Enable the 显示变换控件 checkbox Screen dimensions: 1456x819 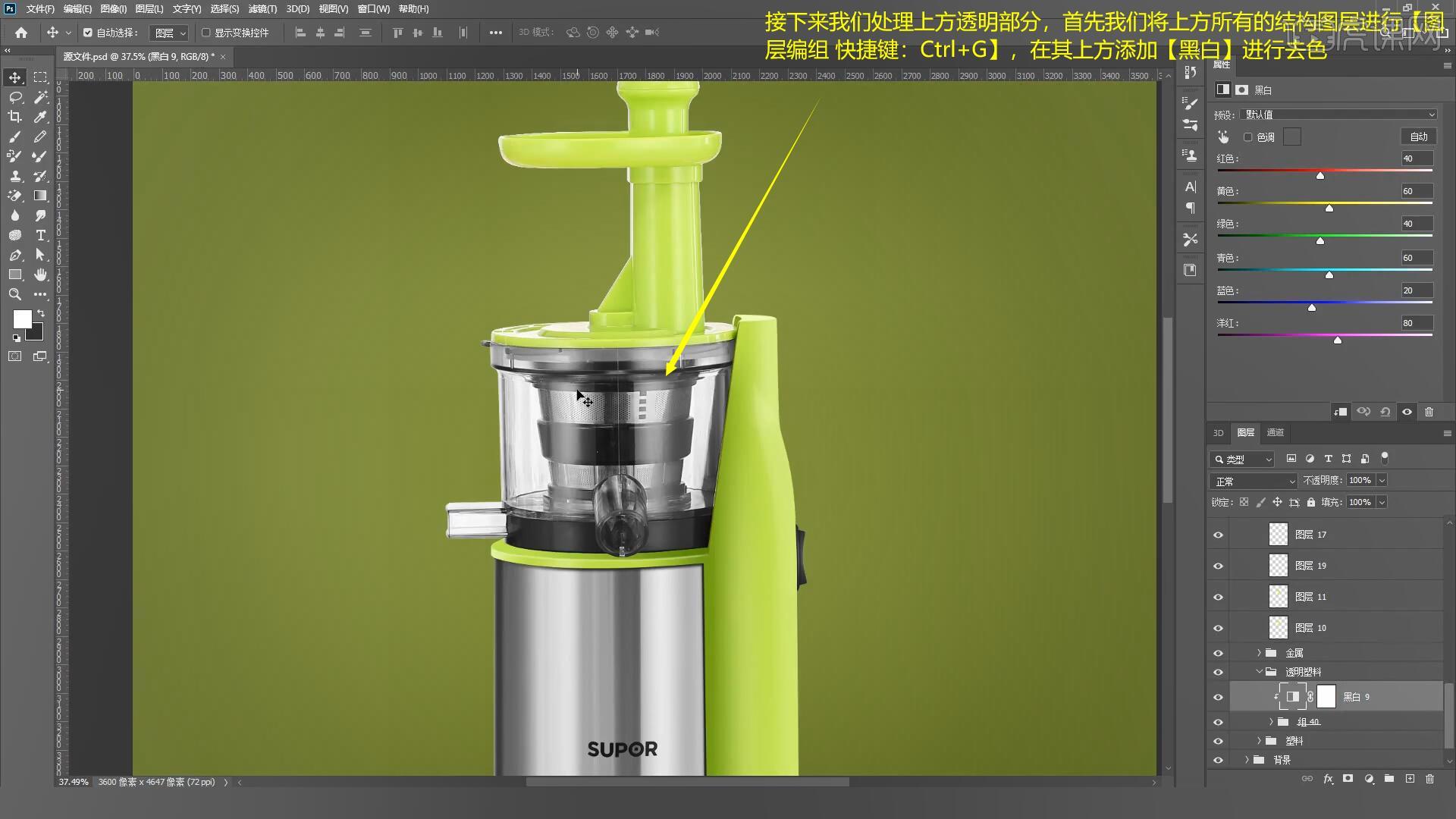click(x=206, y=33)
